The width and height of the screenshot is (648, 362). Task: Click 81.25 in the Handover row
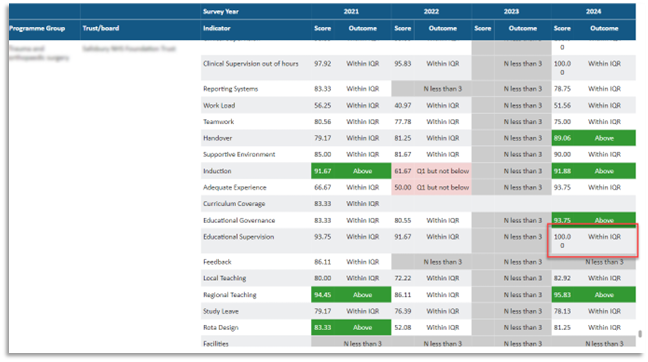coord(403,138)
